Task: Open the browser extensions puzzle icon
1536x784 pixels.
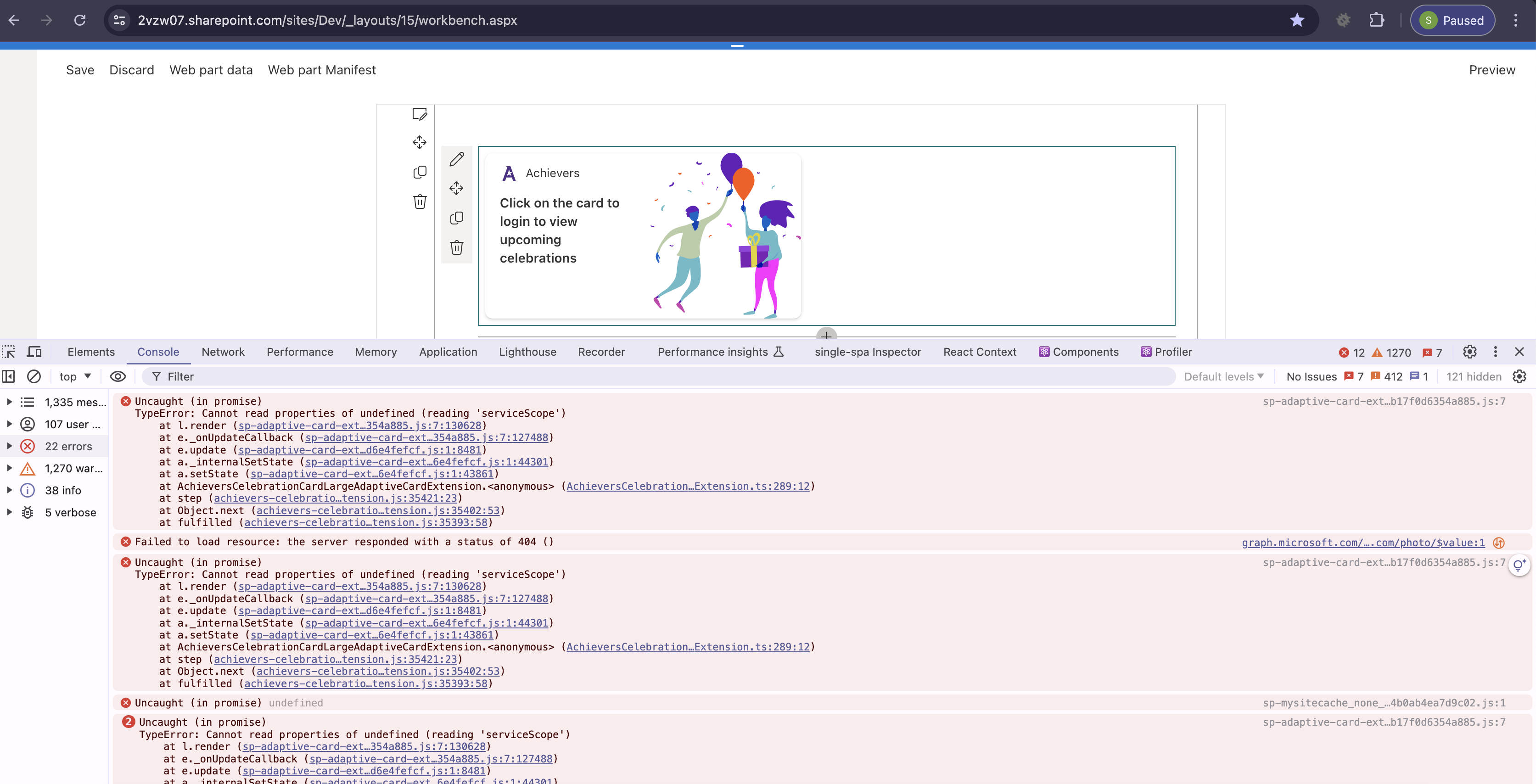Action: click(1377, 20)
